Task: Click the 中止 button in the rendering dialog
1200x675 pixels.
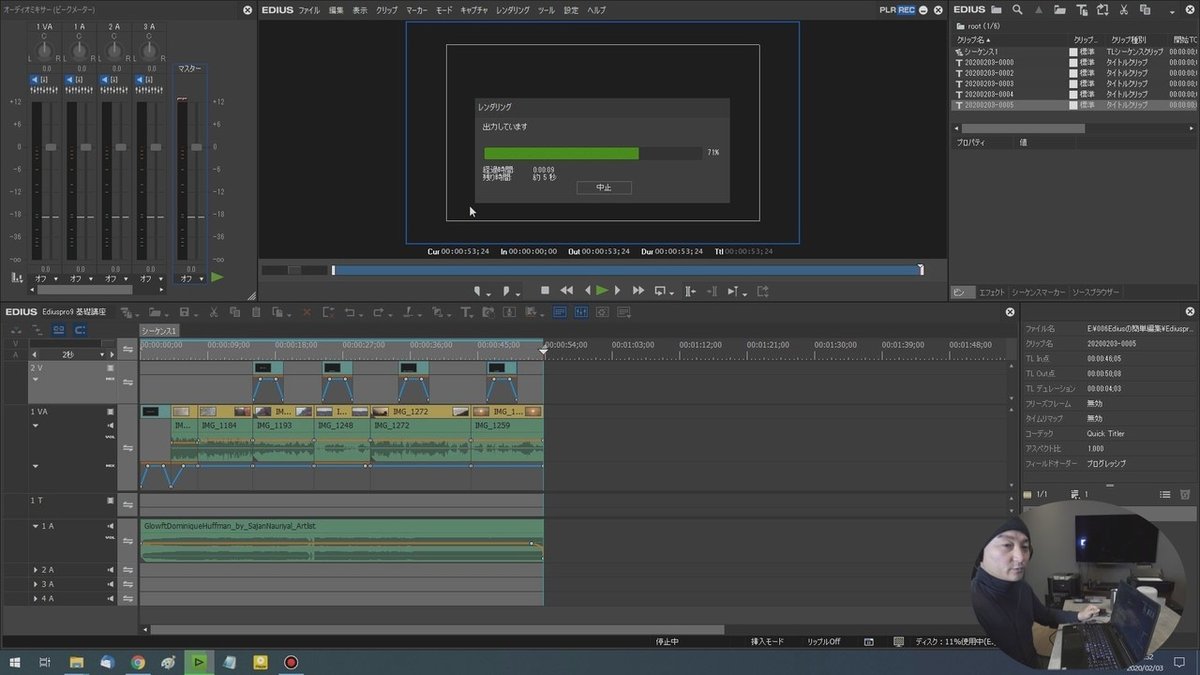Action: coord(604,187)
